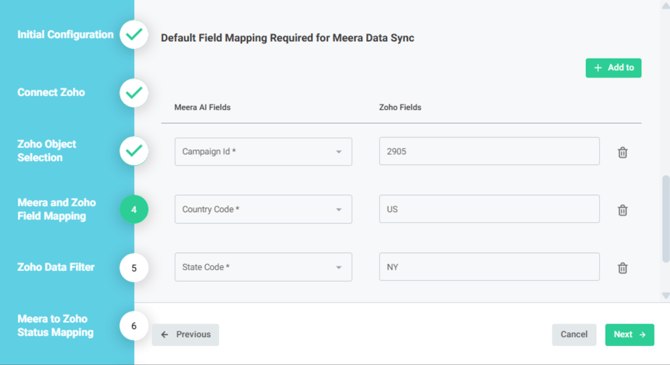This screenshot has height=365, width=670.
Task: Select step 4 circle in wizard
Action: 134,209
